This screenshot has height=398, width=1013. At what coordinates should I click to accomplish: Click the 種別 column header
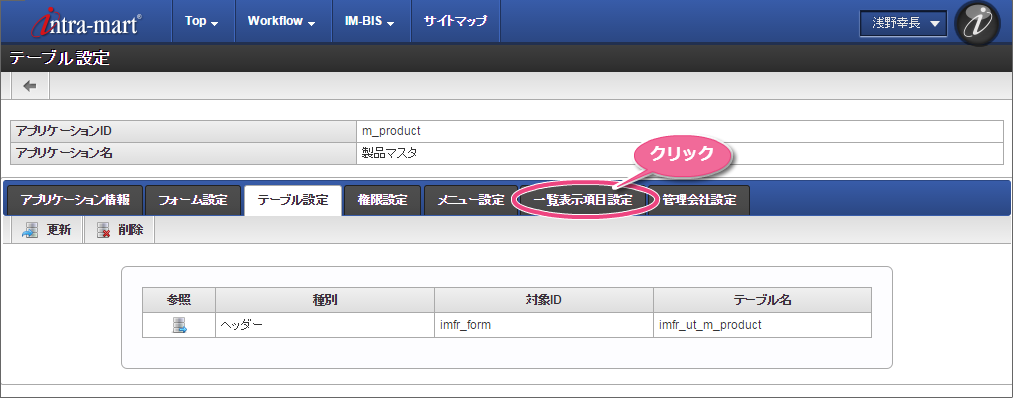tap(325, 300)
